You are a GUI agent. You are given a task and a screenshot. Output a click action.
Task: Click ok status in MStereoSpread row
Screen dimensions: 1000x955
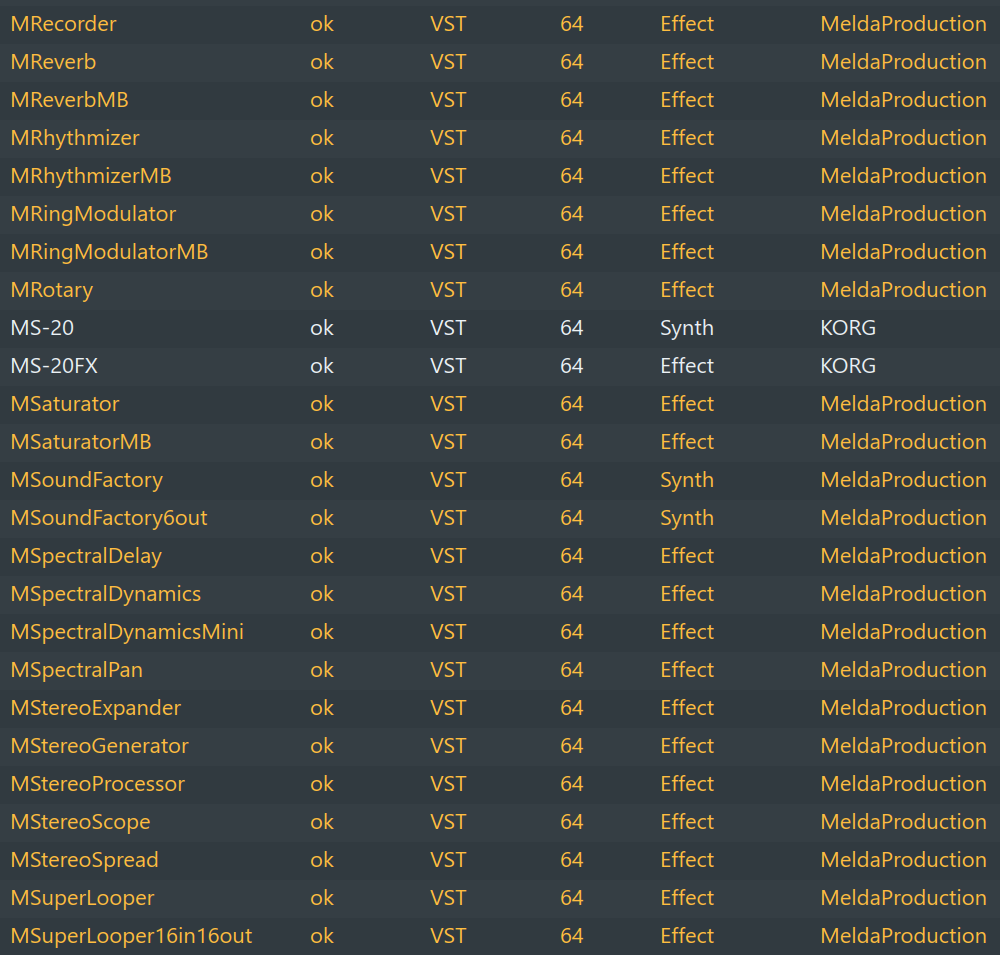pos(322,860)
